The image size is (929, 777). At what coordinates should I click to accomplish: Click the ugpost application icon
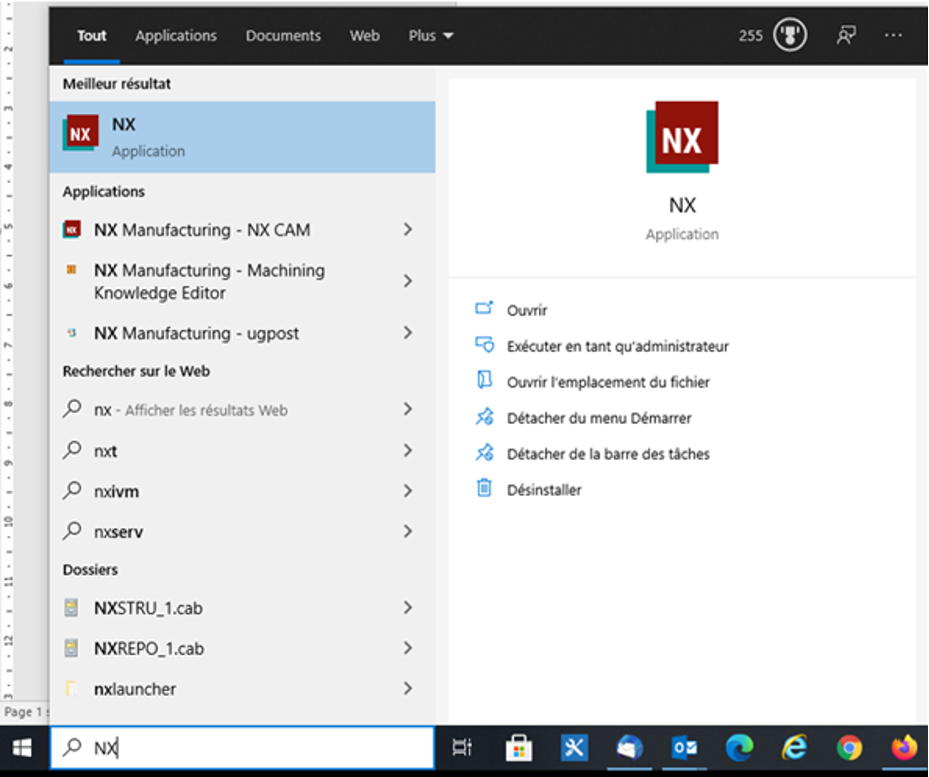(x=72, y=332)
